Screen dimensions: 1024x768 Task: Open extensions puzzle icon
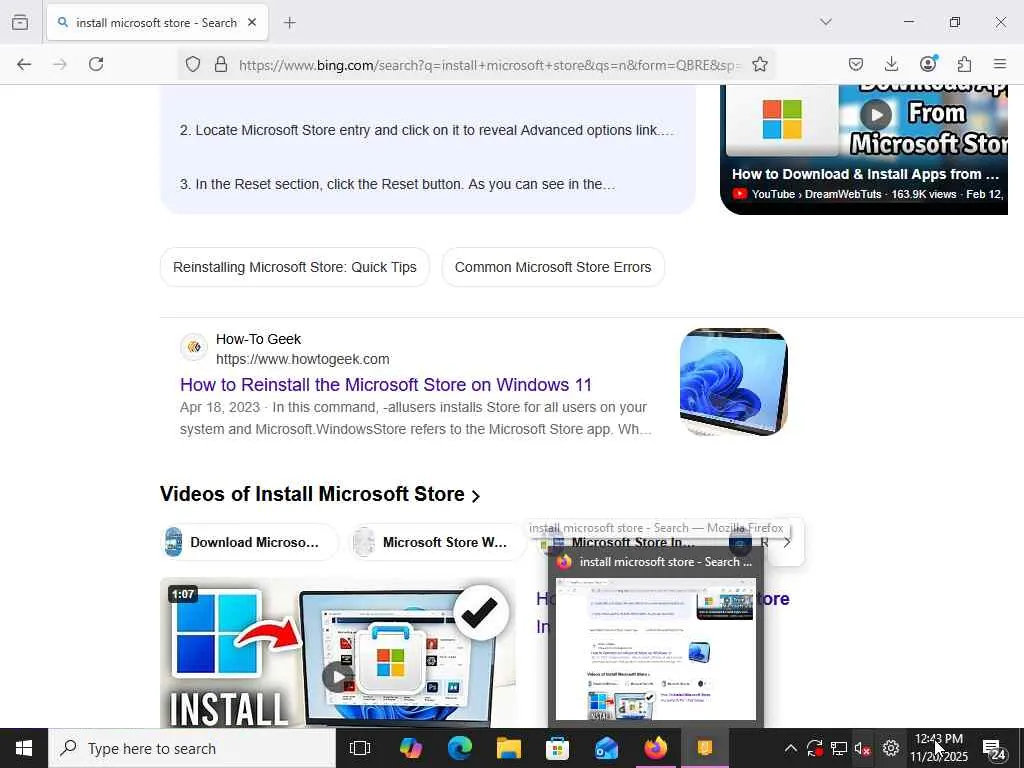(964, 64)
